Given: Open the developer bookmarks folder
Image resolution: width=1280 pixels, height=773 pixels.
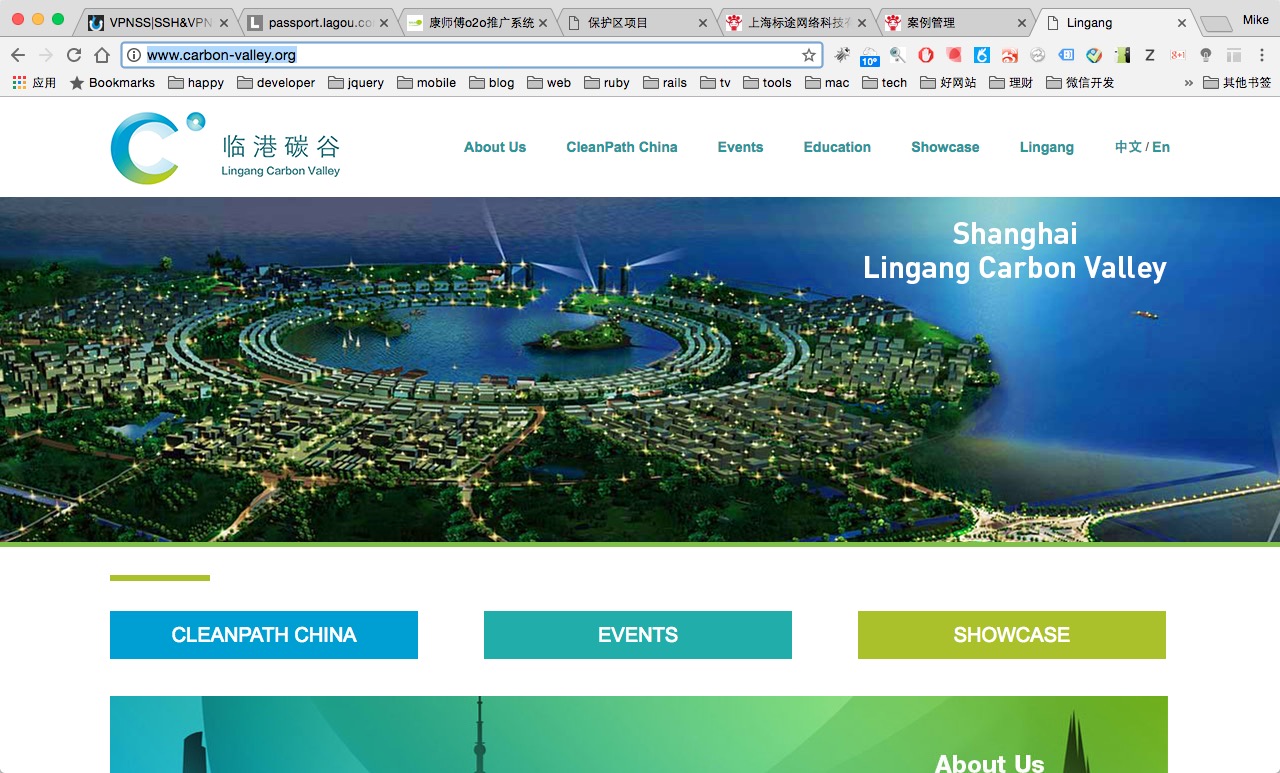Looking at the screenshot, I should coord(276,83).
